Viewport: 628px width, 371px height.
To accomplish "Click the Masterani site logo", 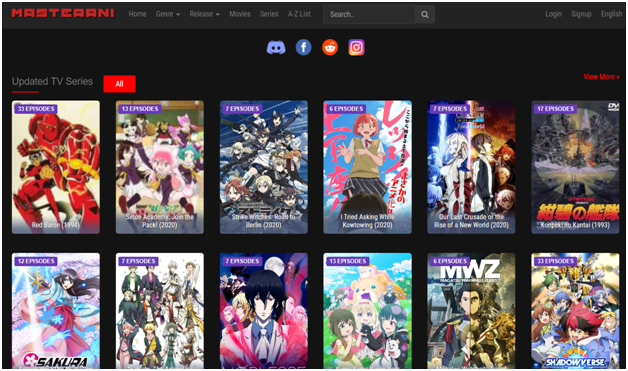I will coord(63,13).
